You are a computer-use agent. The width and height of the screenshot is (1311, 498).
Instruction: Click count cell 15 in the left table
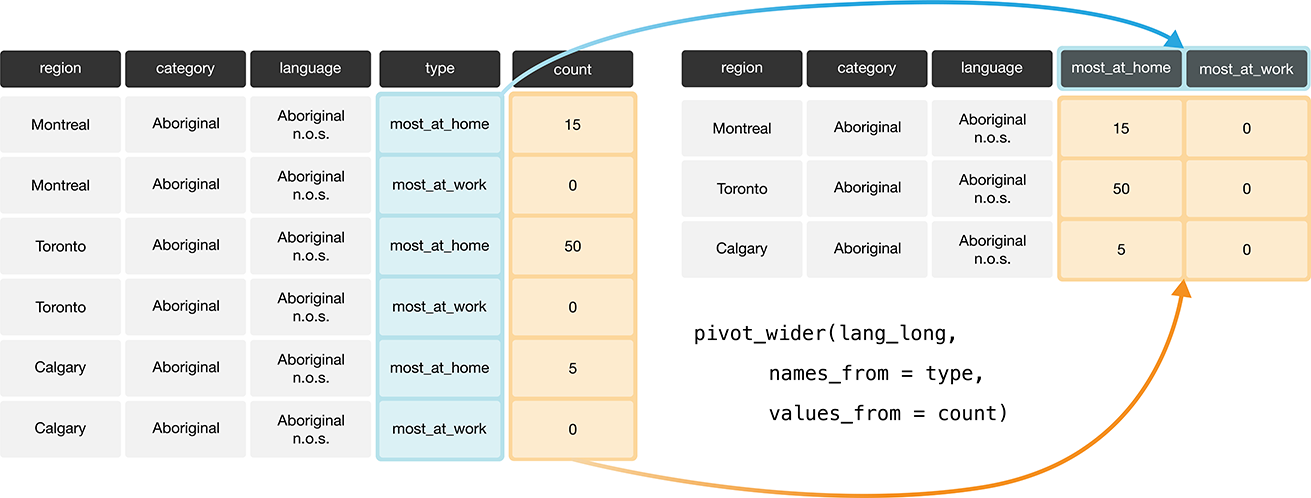pos(572,125)
